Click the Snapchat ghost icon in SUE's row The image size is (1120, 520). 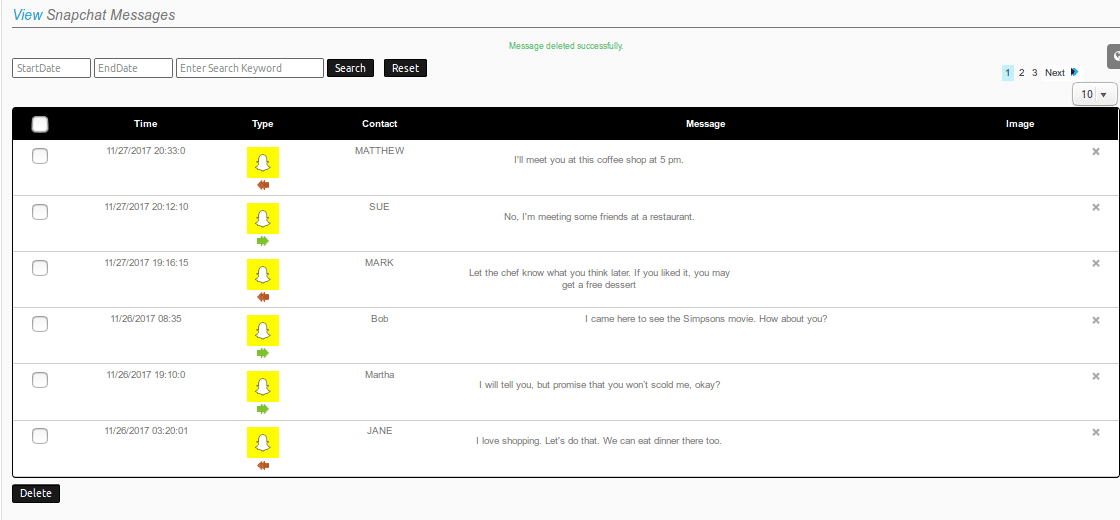[263, 219]
